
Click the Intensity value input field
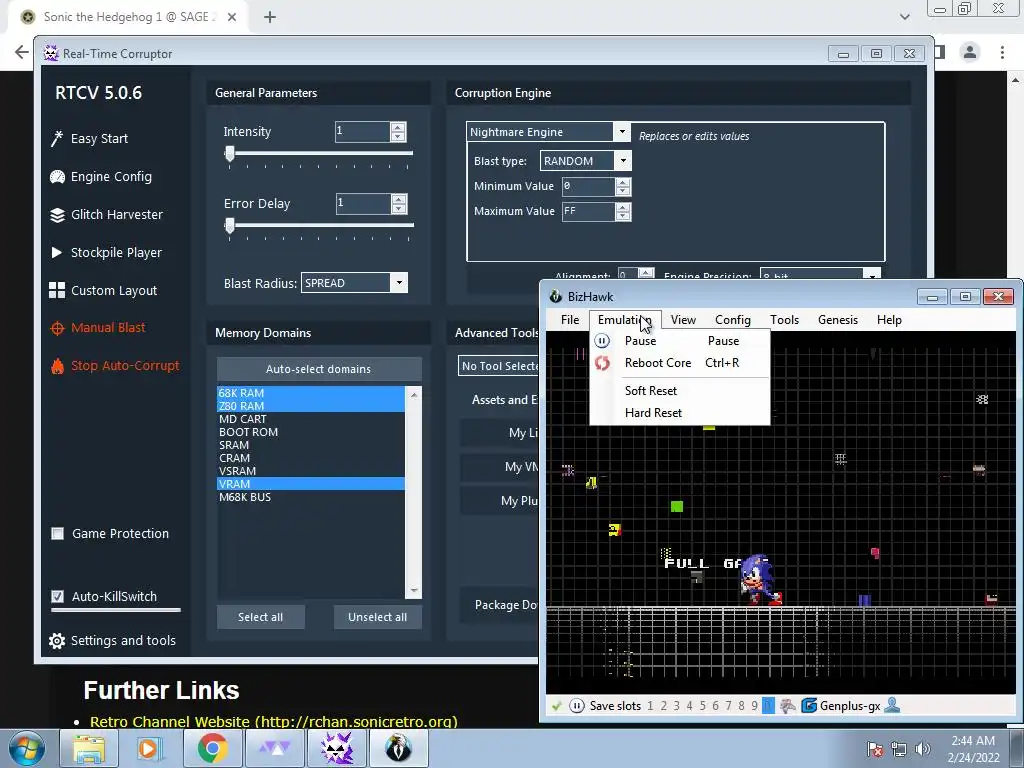coord(362,132)
